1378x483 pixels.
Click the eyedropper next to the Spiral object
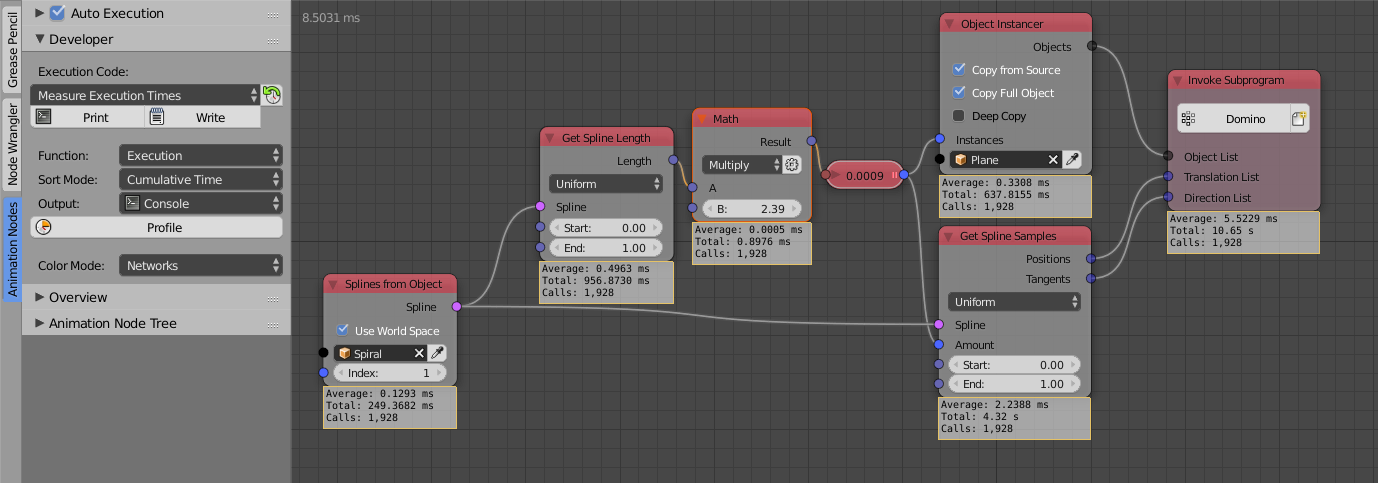437,353
